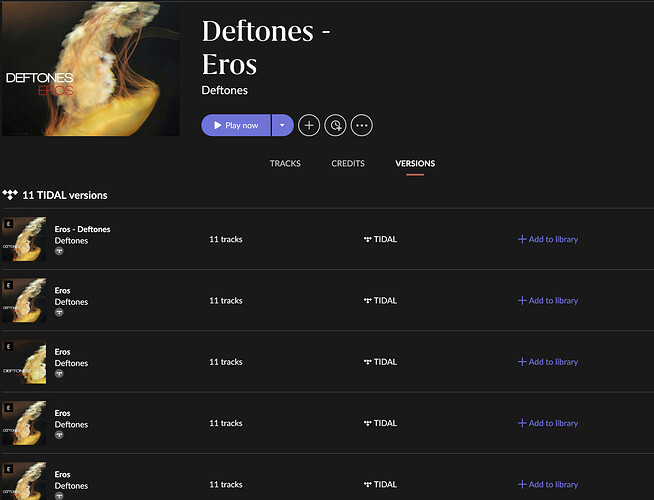Image resolution: width=654 pixels, height=500 pixels.
Task: Add Eros - Deftones version to library
Action: pyautogui.click(x=548, y=239)
